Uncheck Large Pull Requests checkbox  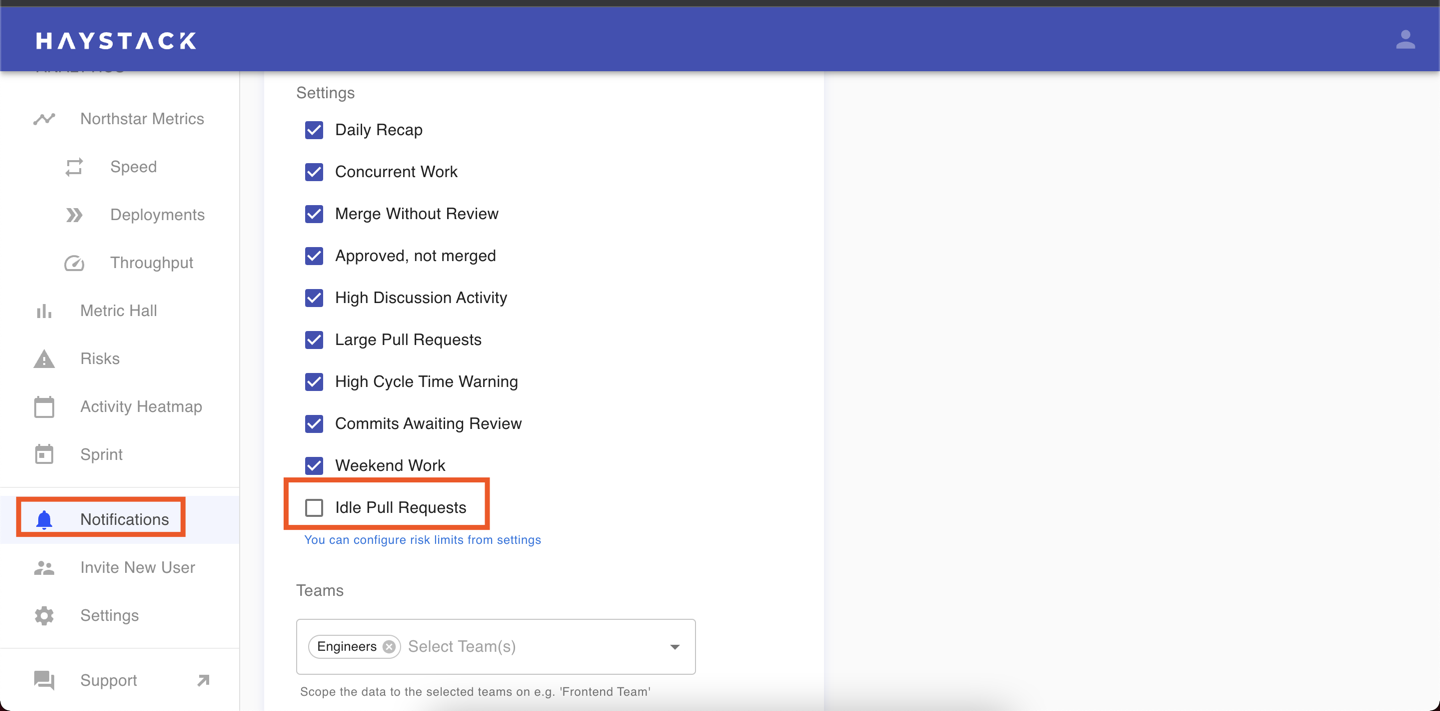click(314, 340)
